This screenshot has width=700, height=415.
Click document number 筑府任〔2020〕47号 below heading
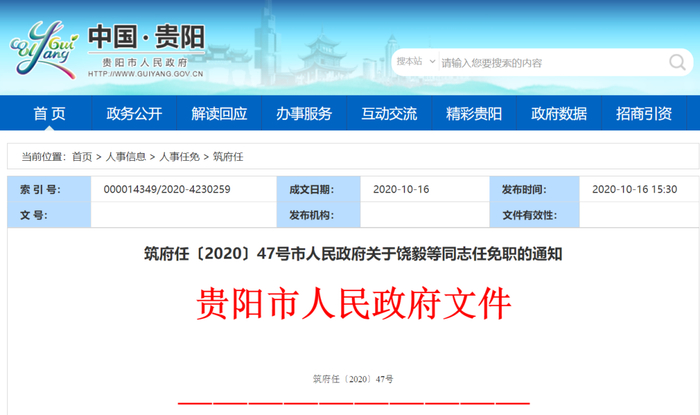[x=353, y=379]
